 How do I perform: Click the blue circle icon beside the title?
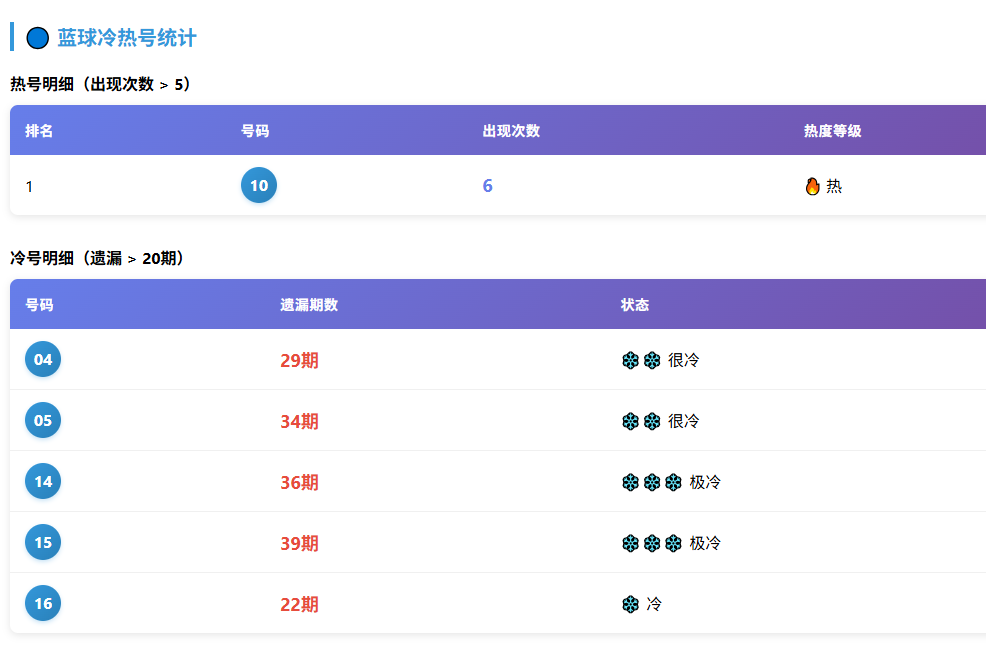pos(38,38)
